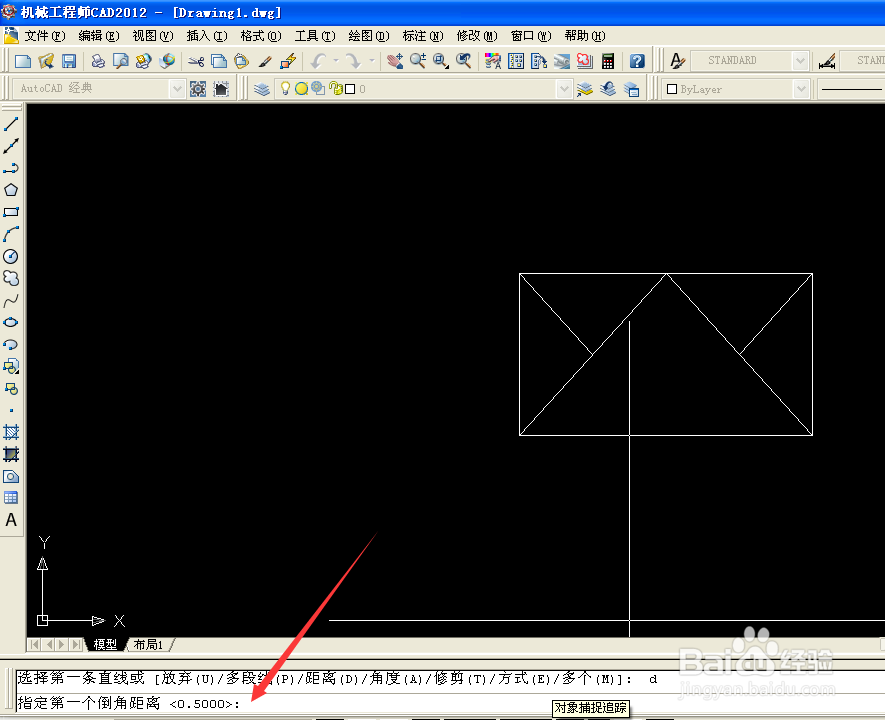The image size is (885, 720).
Task: Open Dimension Style manager icon
Action: pos(827,61)
